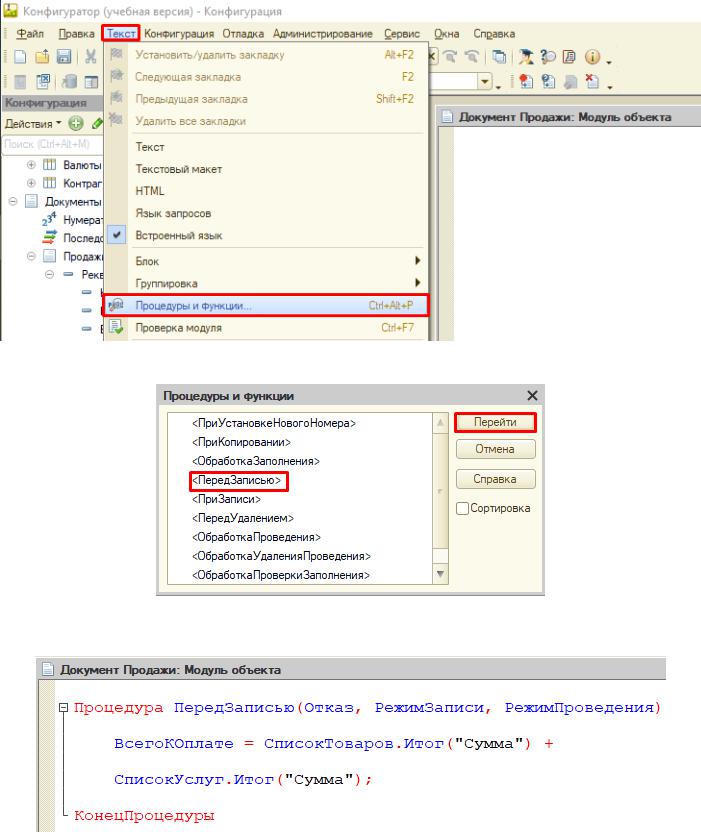Viewport: 701px width, 832px height.
Task: Open the Конфигурация menu
Action: pyautogui.click(x=179, y=33)
